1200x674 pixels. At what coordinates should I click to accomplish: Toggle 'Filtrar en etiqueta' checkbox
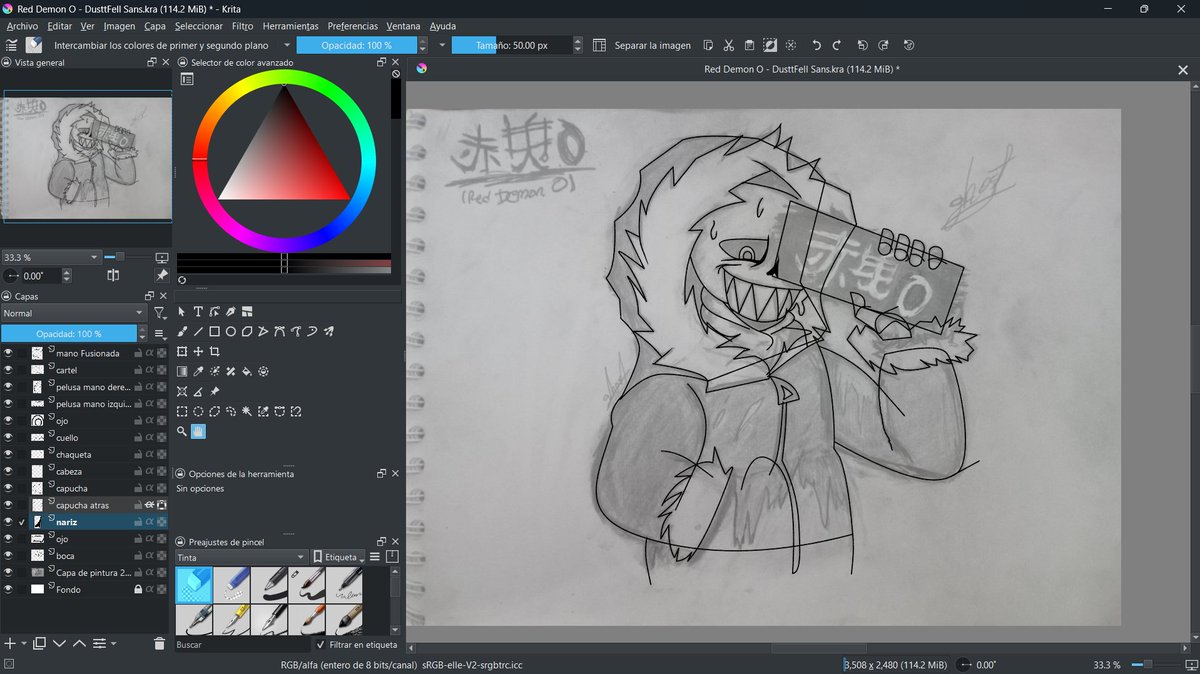coord(320,645)
